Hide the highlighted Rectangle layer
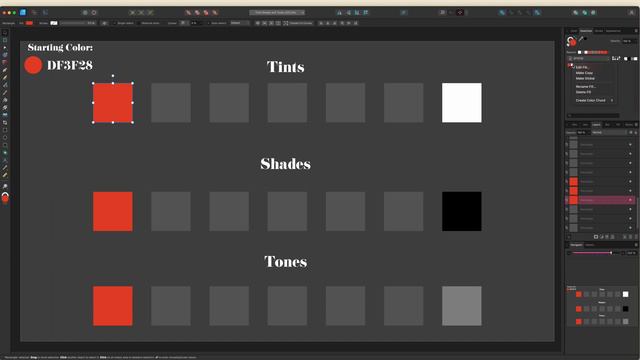This screenshot has width=640, height=360. (630, 200)
